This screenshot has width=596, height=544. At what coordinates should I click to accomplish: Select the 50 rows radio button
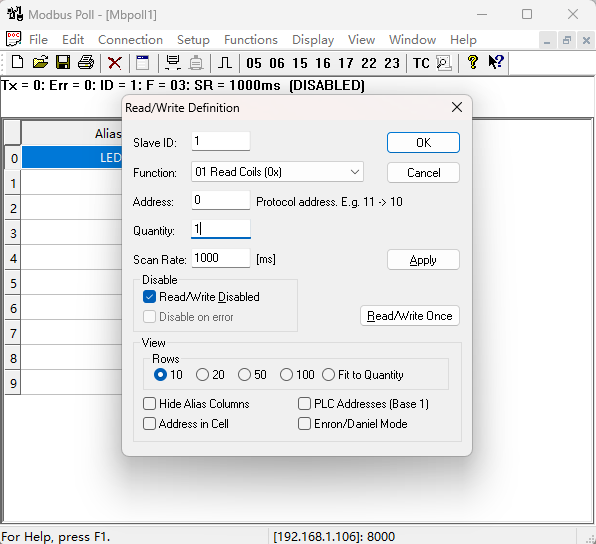pos(244,375)
